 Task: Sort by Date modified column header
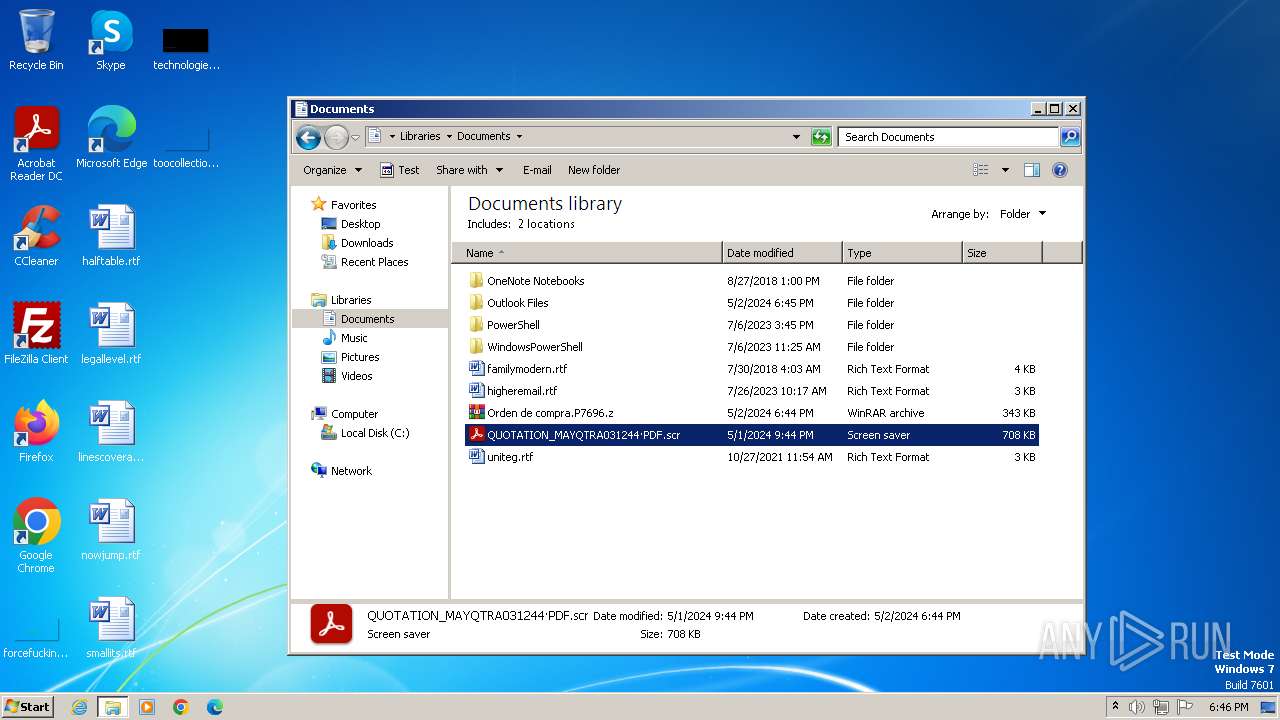coord(782,253)
